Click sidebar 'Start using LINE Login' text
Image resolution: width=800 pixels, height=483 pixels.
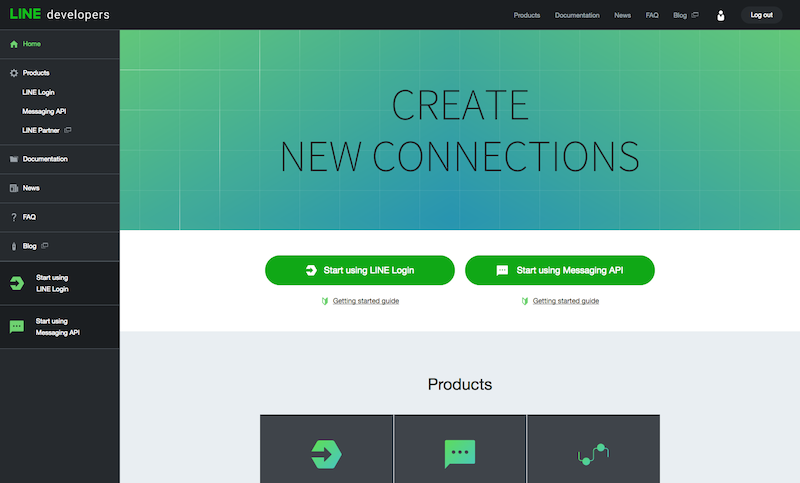tap(52, 283)
